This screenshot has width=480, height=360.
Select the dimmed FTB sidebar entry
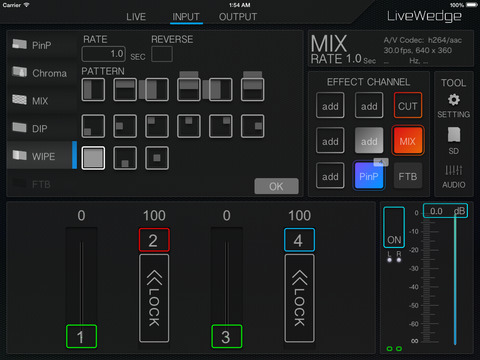click(42, 184)
